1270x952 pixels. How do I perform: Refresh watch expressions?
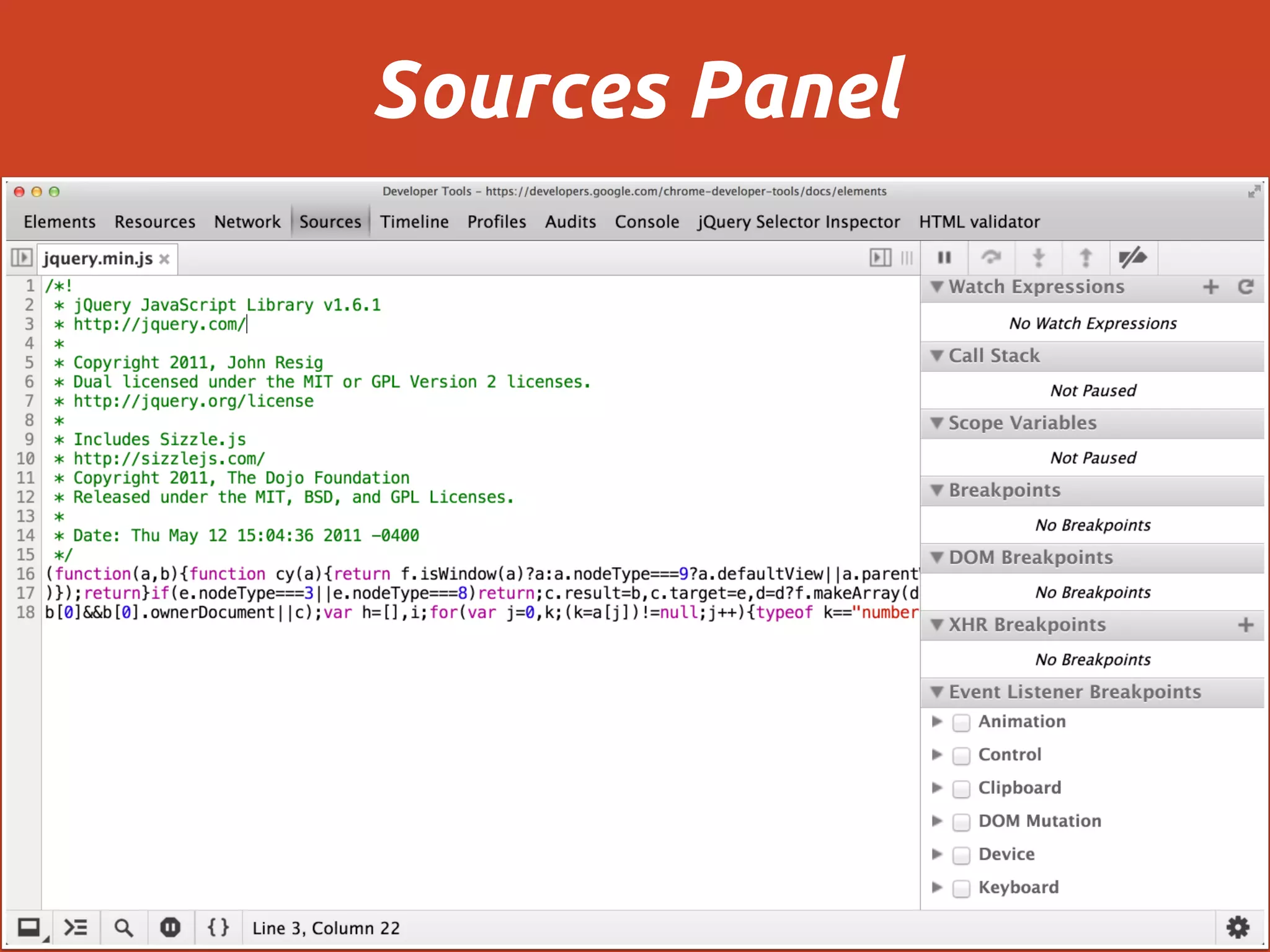coord(1246,287)
